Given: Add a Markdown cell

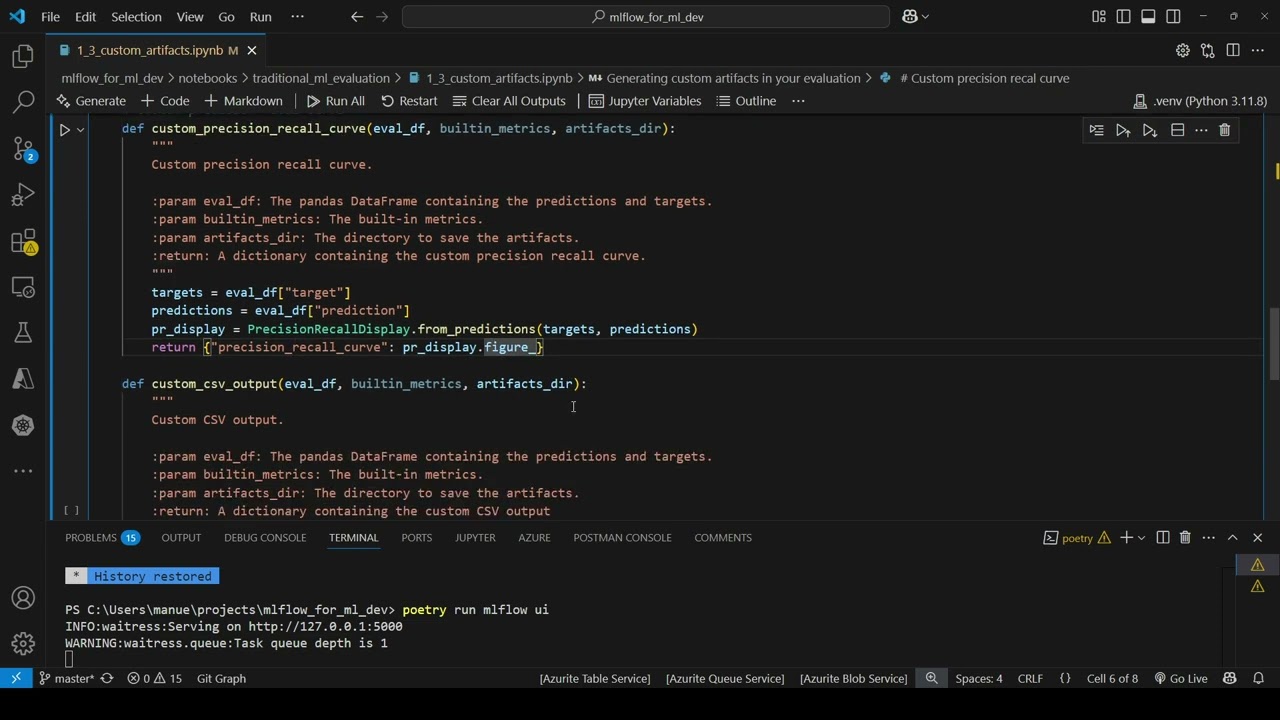Looking at the screenshot, I should coord(243,101).
